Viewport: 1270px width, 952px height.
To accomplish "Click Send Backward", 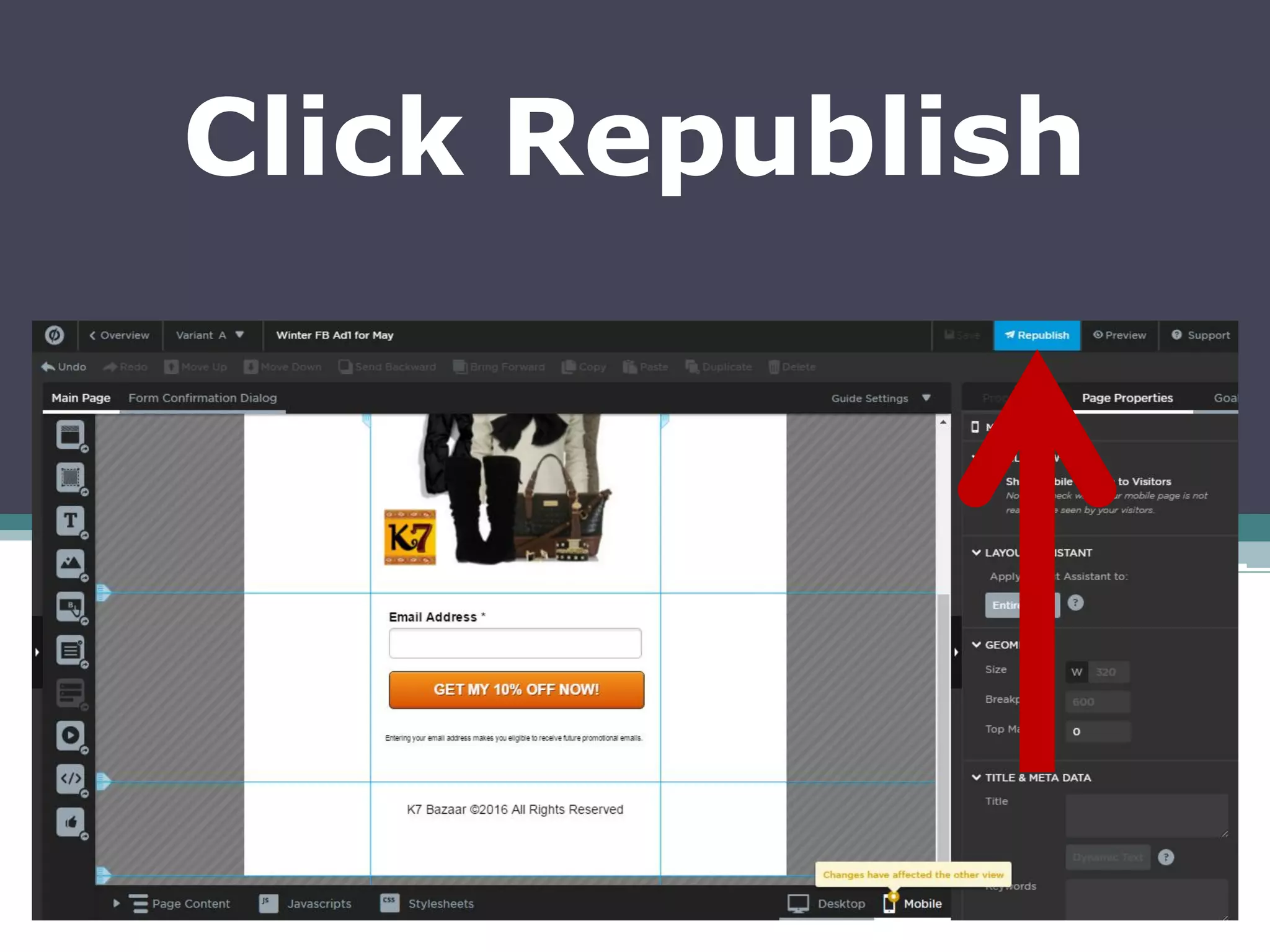I will point(387,367).
